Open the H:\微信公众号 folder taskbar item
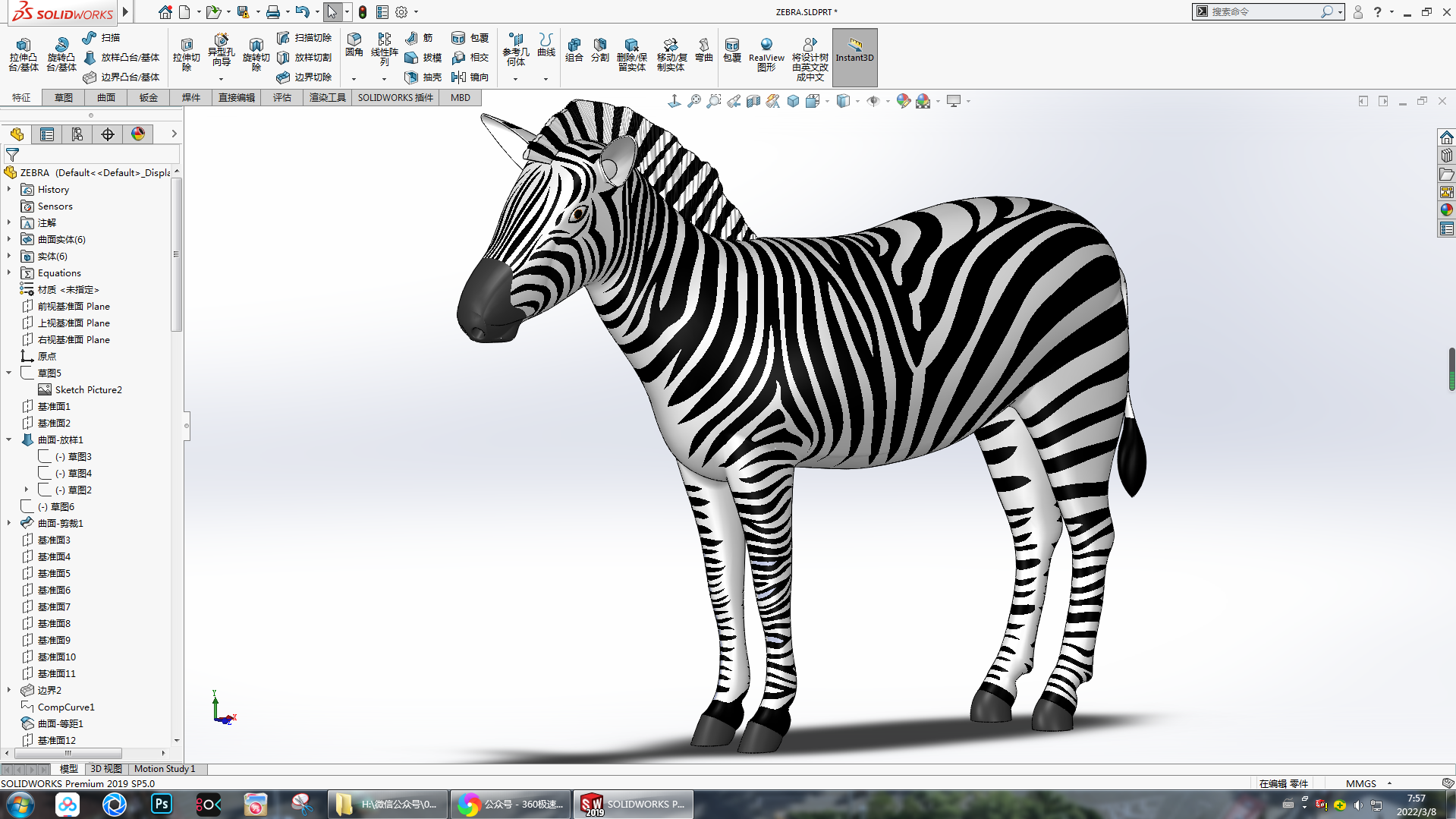The height and width of the screenshot is (819, 1456). (388, 804)
